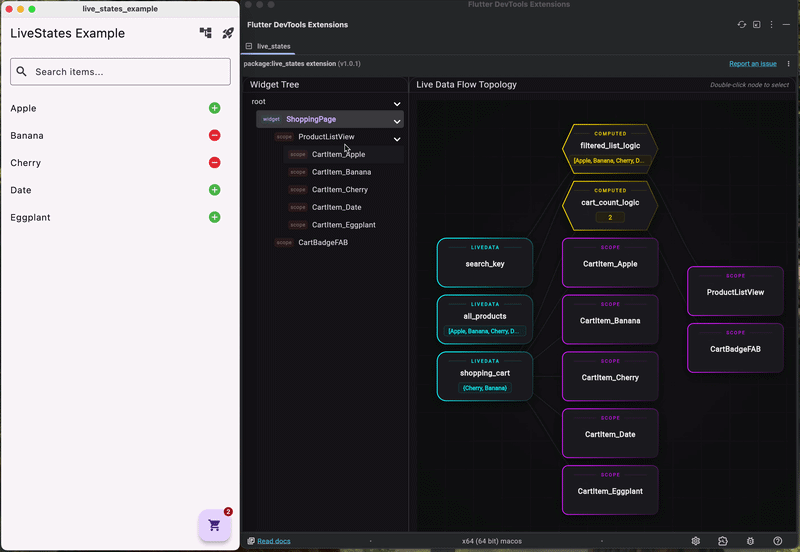The height and width of the screenshot is (552, 800).
Task: Click the search_key livedata node
Action: click(485, 263)
